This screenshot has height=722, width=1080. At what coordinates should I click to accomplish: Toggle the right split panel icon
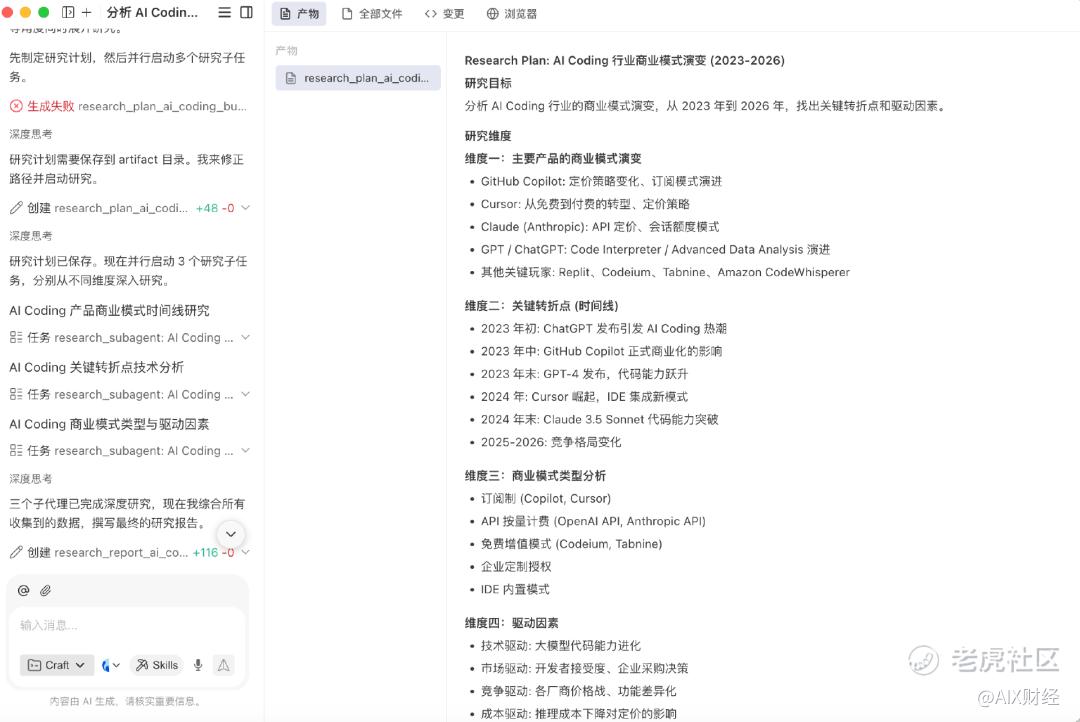tap(246, 13)
